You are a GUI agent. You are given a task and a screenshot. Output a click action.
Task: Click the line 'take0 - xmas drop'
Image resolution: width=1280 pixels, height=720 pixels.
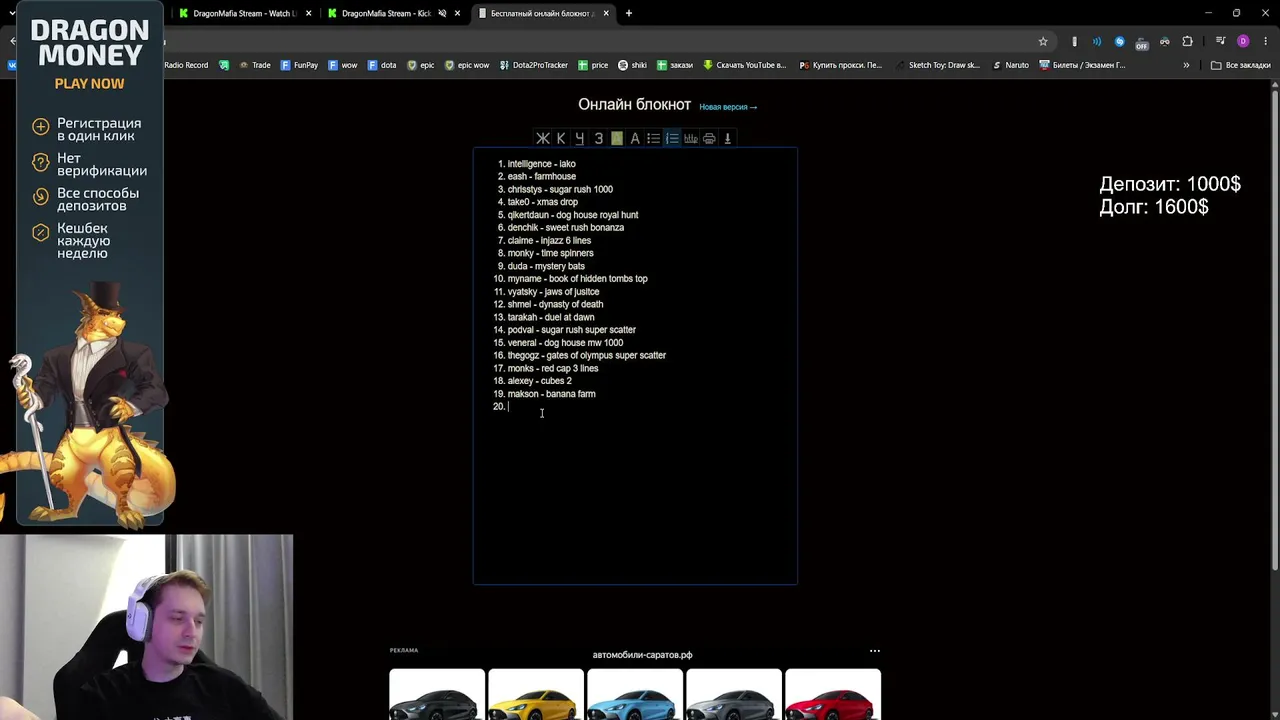(x=542, y=202)
